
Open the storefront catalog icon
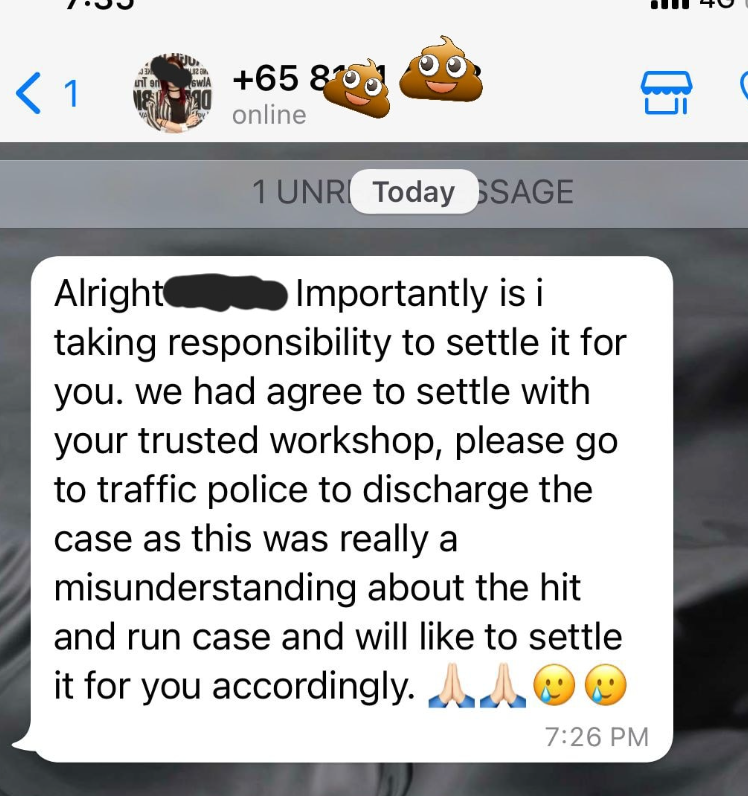coord(666,92)
